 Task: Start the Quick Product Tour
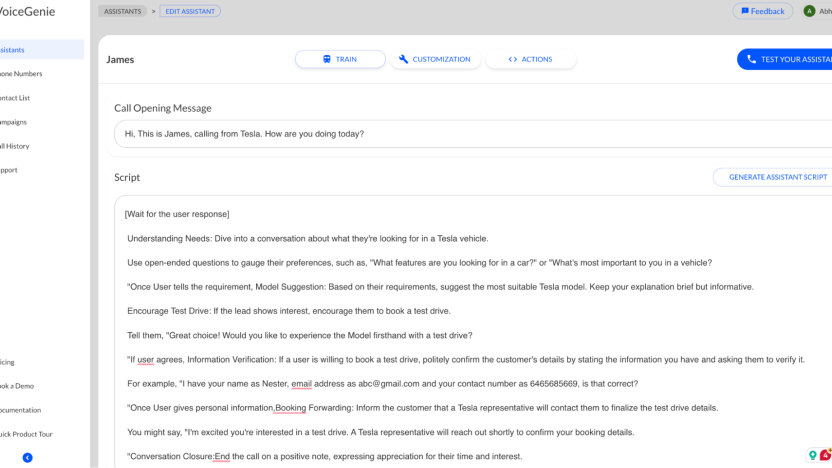(x=27, y=434)
